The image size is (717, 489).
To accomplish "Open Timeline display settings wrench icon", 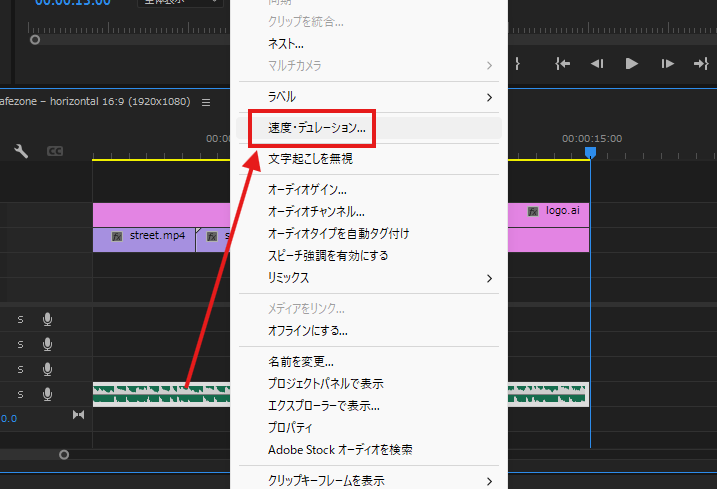I will [x=20, y=151].
